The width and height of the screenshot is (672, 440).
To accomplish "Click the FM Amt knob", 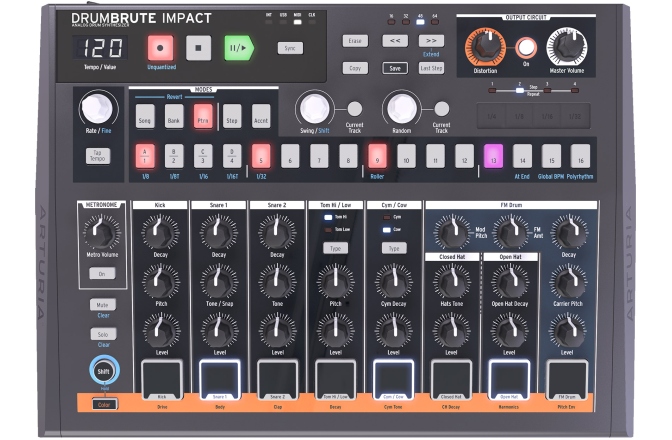I will pos(510,232).
